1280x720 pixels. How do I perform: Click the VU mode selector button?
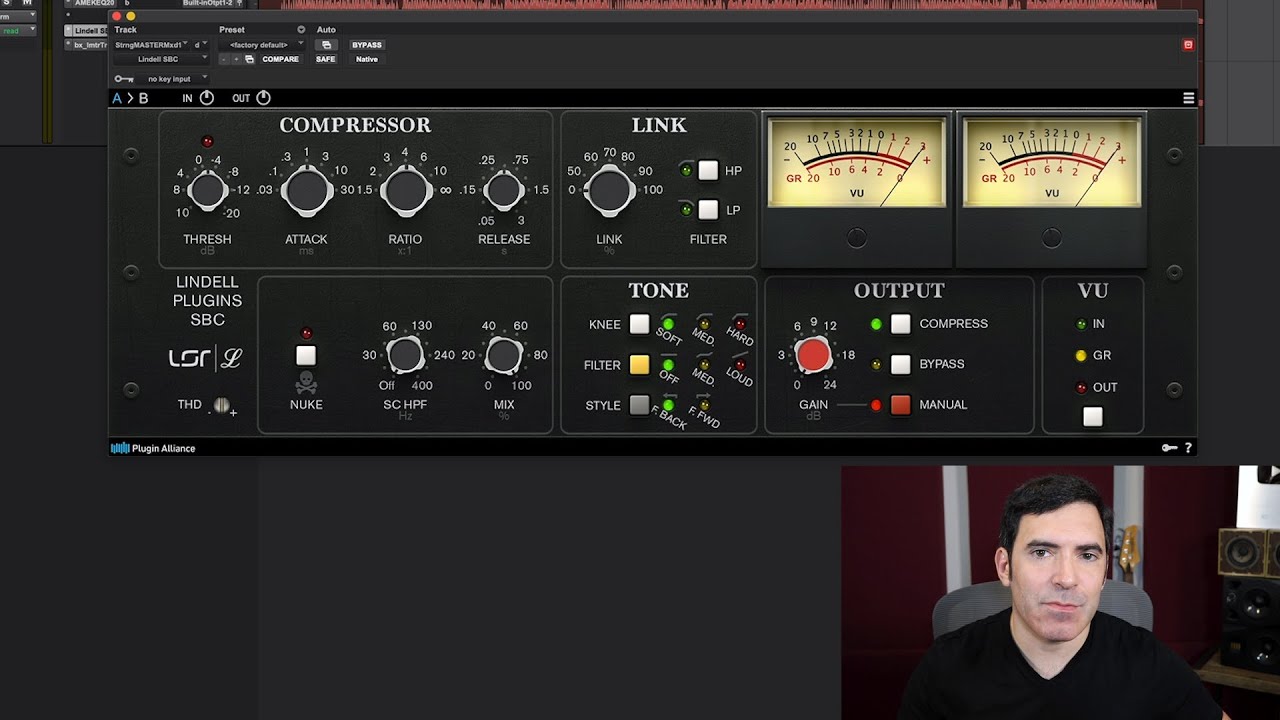click(x=1093, y=417)
